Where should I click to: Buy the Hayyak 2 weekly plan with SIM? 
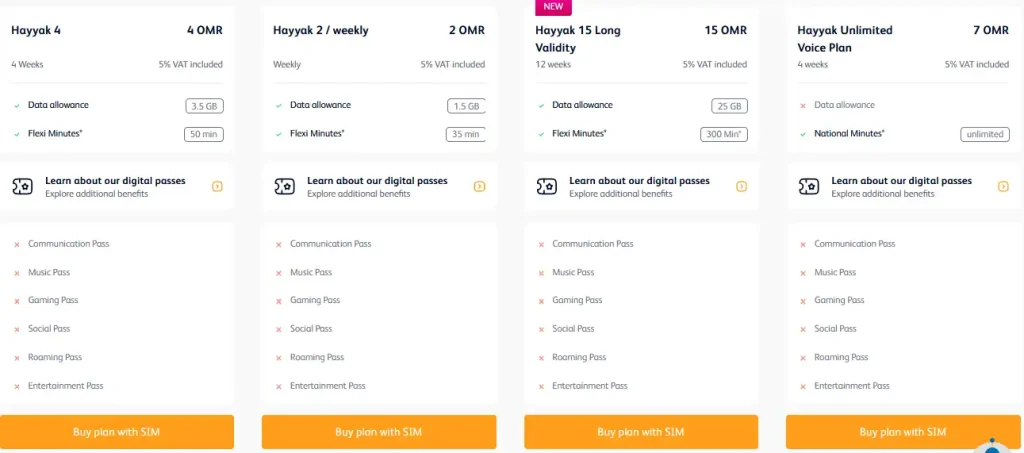379,432
